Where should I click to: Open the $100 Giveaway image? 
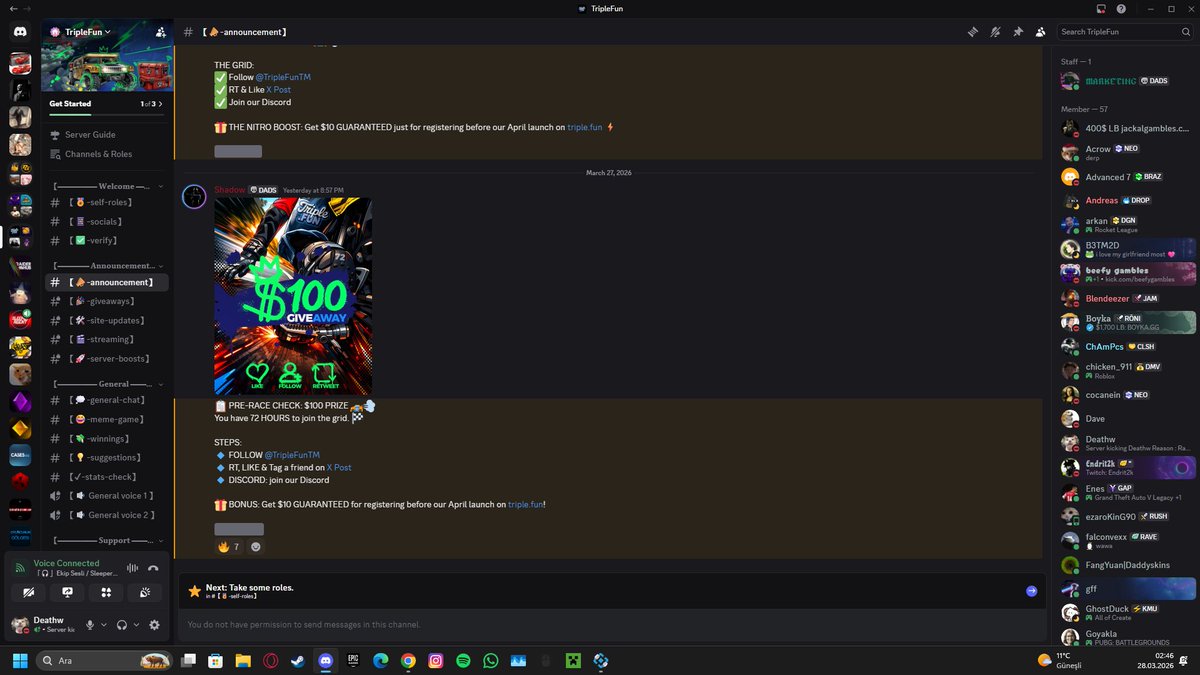click(x=293, y=296)
